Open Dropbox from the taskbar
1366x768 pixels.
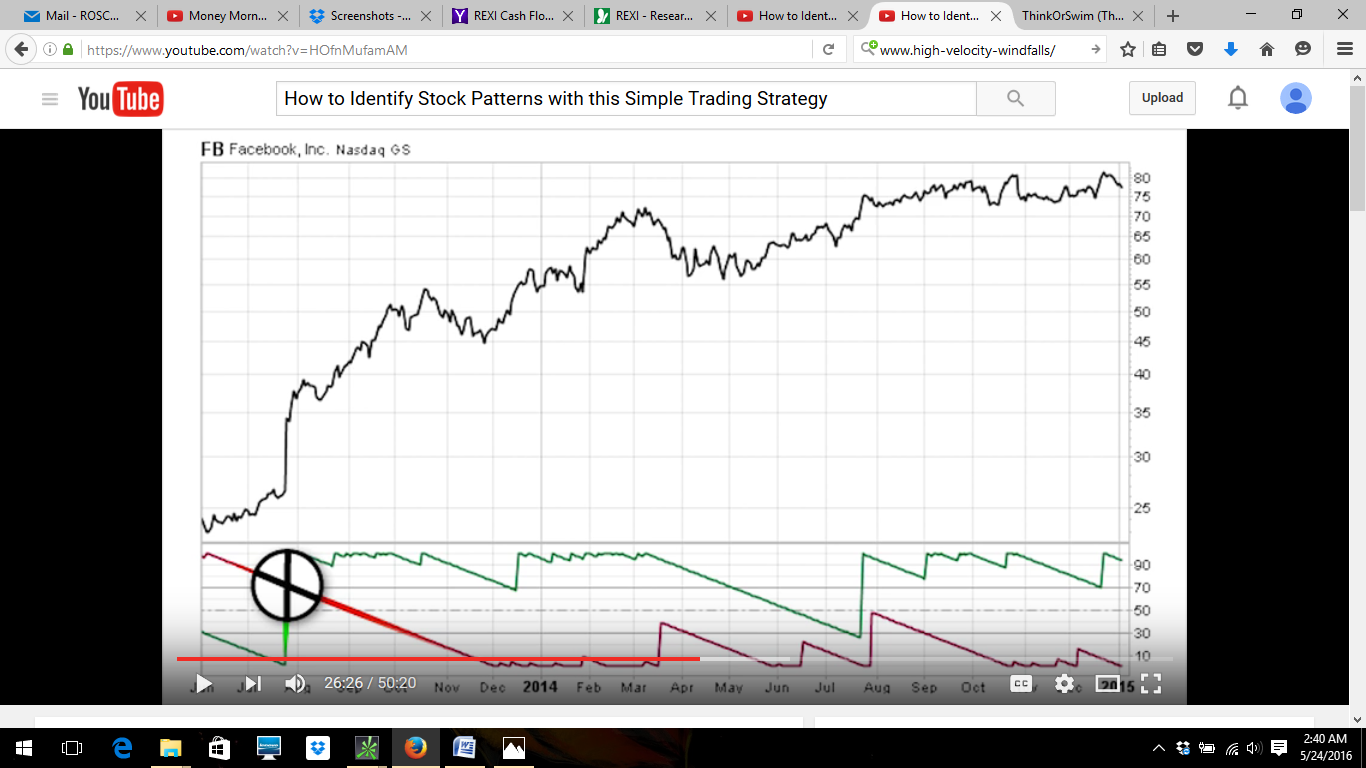coord(317,748)
